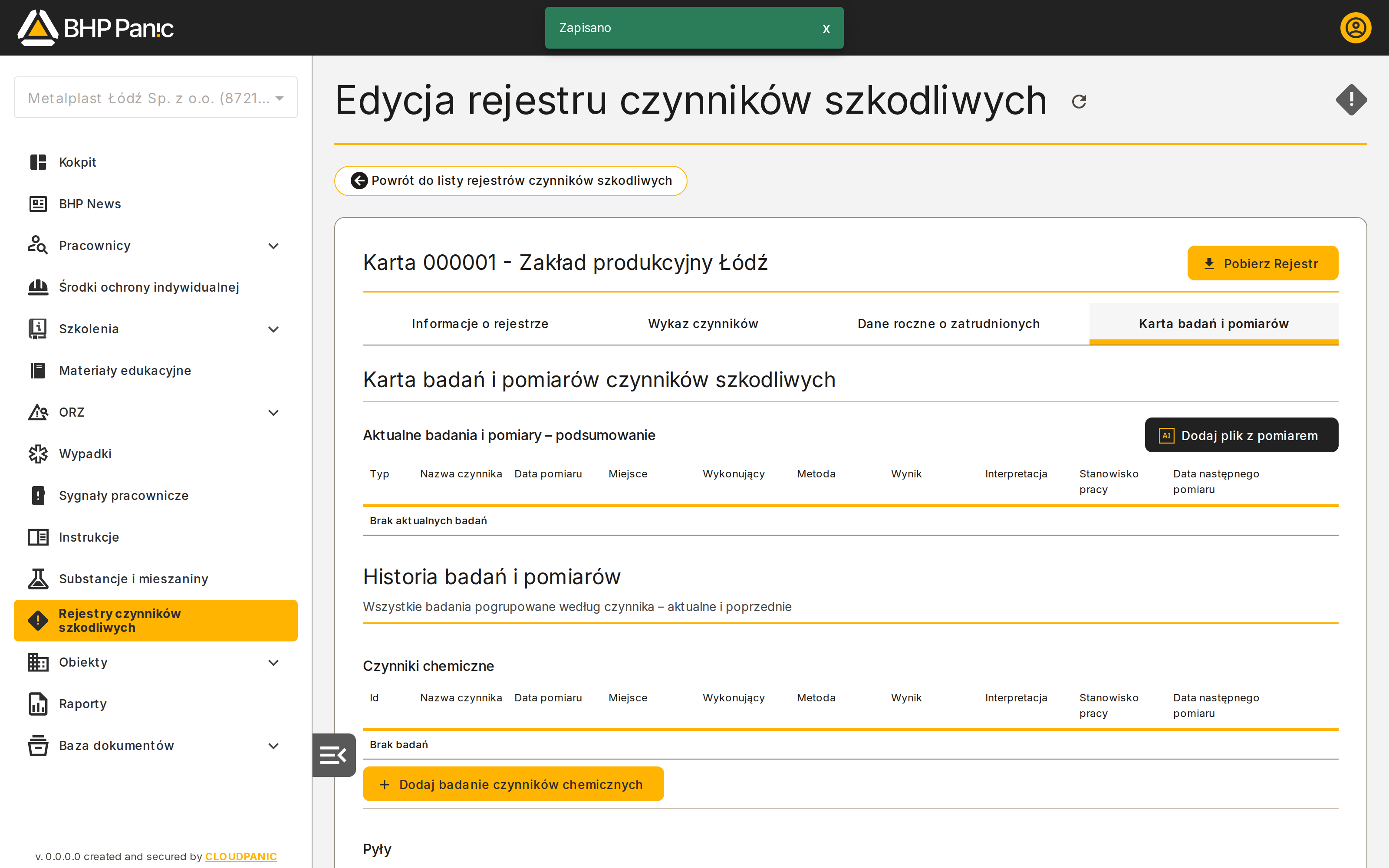The image size is (1389, 868).
Task: Click the Pobierz Rejestr download button
Action: [x=1263, y=263]
